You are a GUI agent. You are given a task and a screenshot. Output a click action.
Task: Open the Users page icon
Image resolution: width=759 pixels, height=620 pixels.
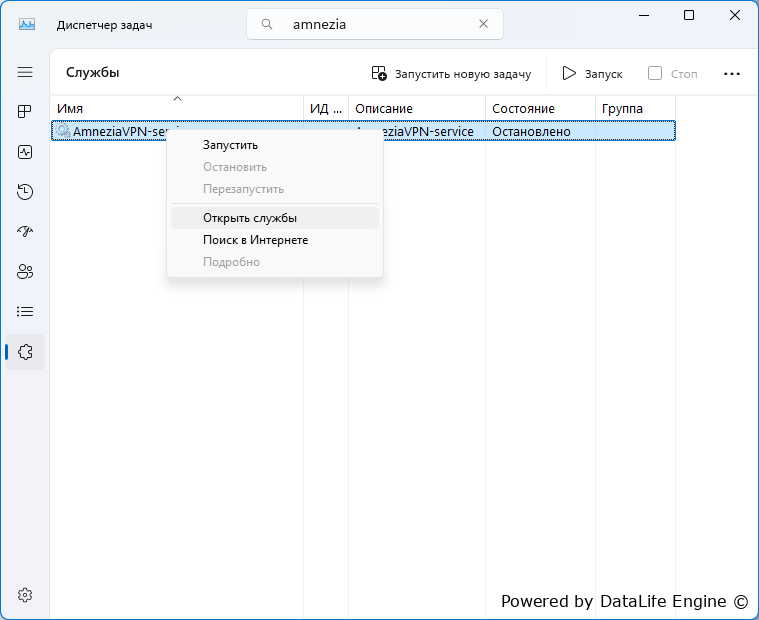click(x=25, y=272)
